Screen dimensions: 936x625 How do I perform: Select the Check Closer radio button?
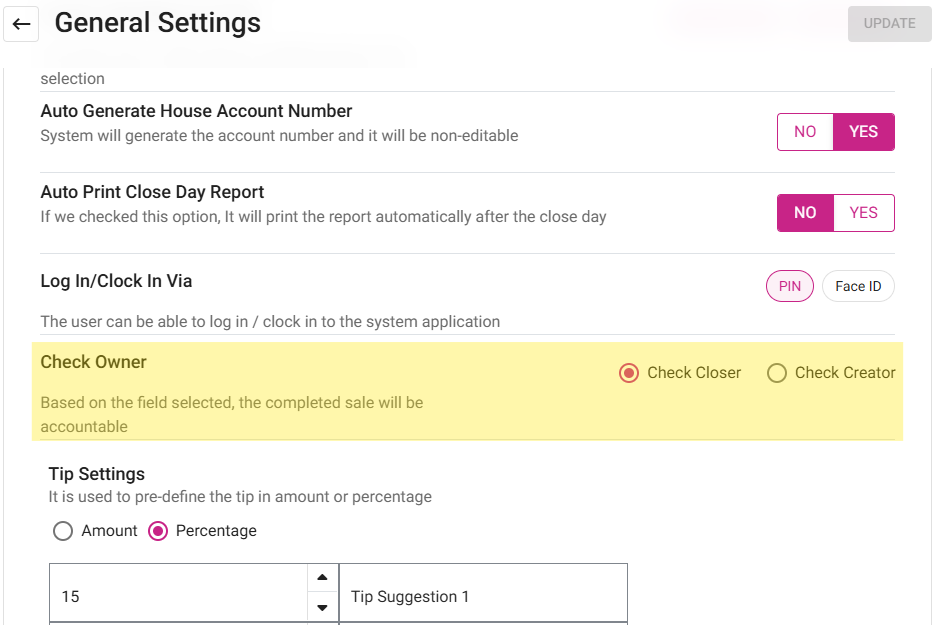629,373
